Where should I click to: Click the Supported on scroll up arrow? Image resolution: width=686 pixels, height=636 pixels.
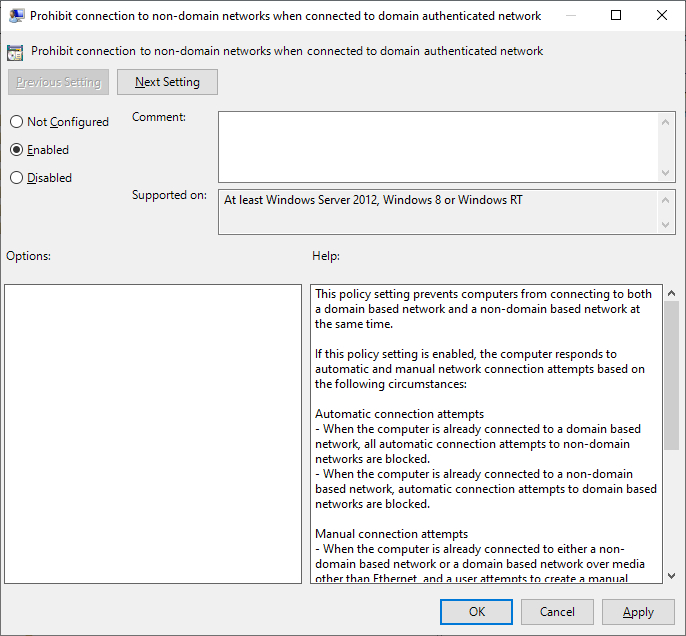665,200
